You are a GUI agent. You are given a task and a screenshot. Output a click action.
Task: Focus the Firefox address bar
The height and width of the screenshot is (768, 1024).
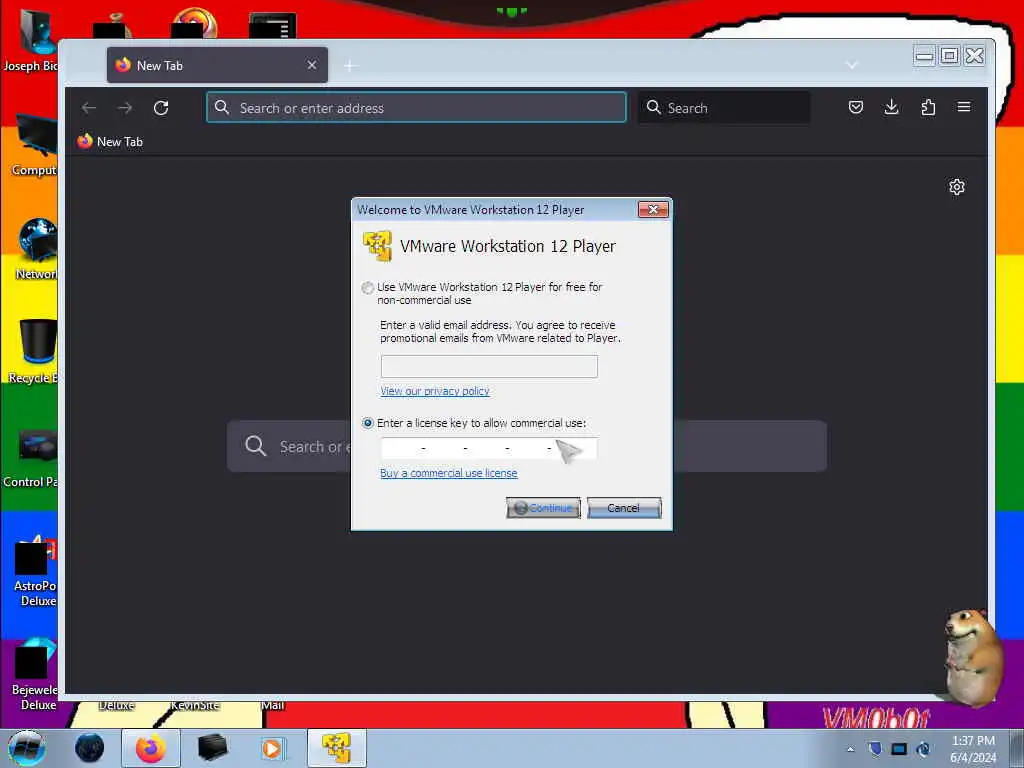point(416,108)
